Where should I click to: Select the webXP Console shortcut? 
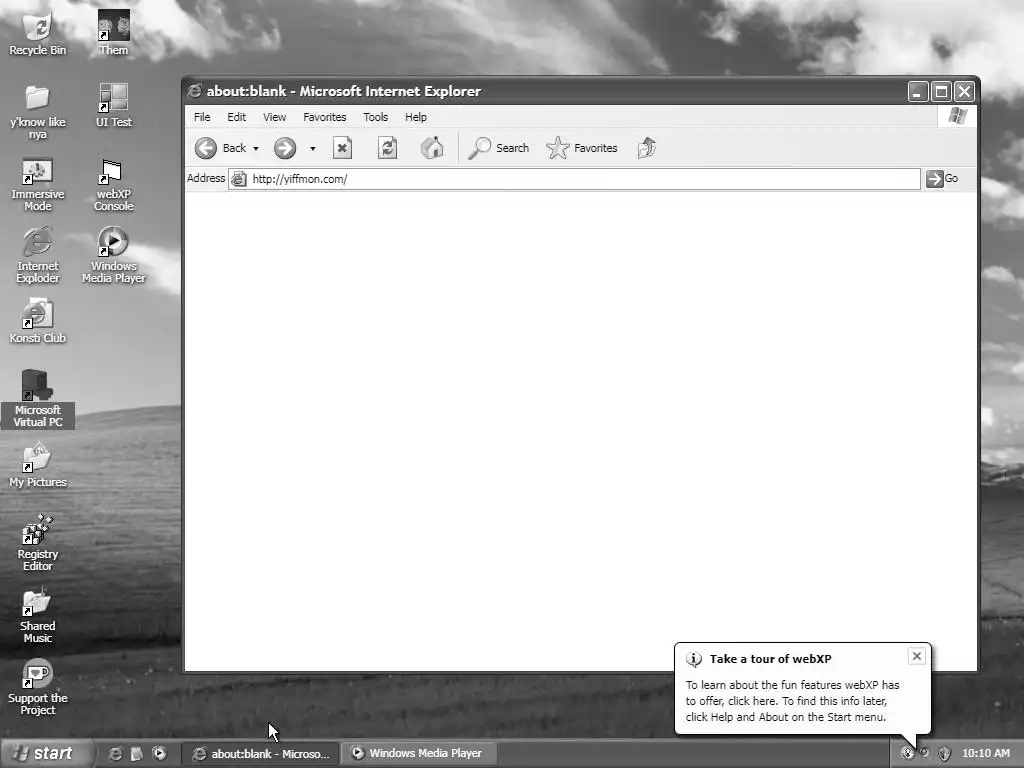click(x=114, y=185)
